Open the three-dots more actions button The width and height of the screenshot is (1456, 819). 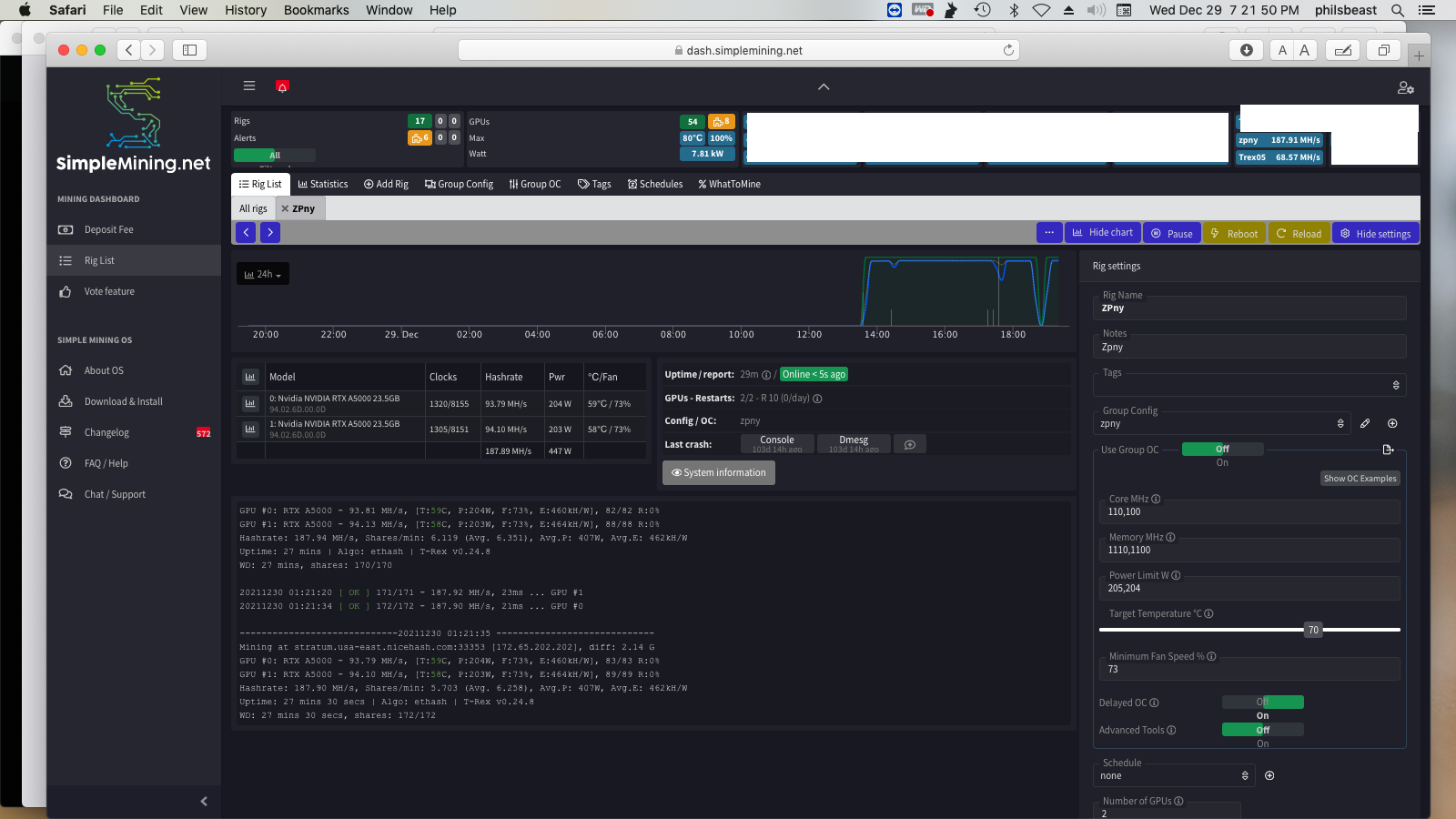tap(1049, 232)
